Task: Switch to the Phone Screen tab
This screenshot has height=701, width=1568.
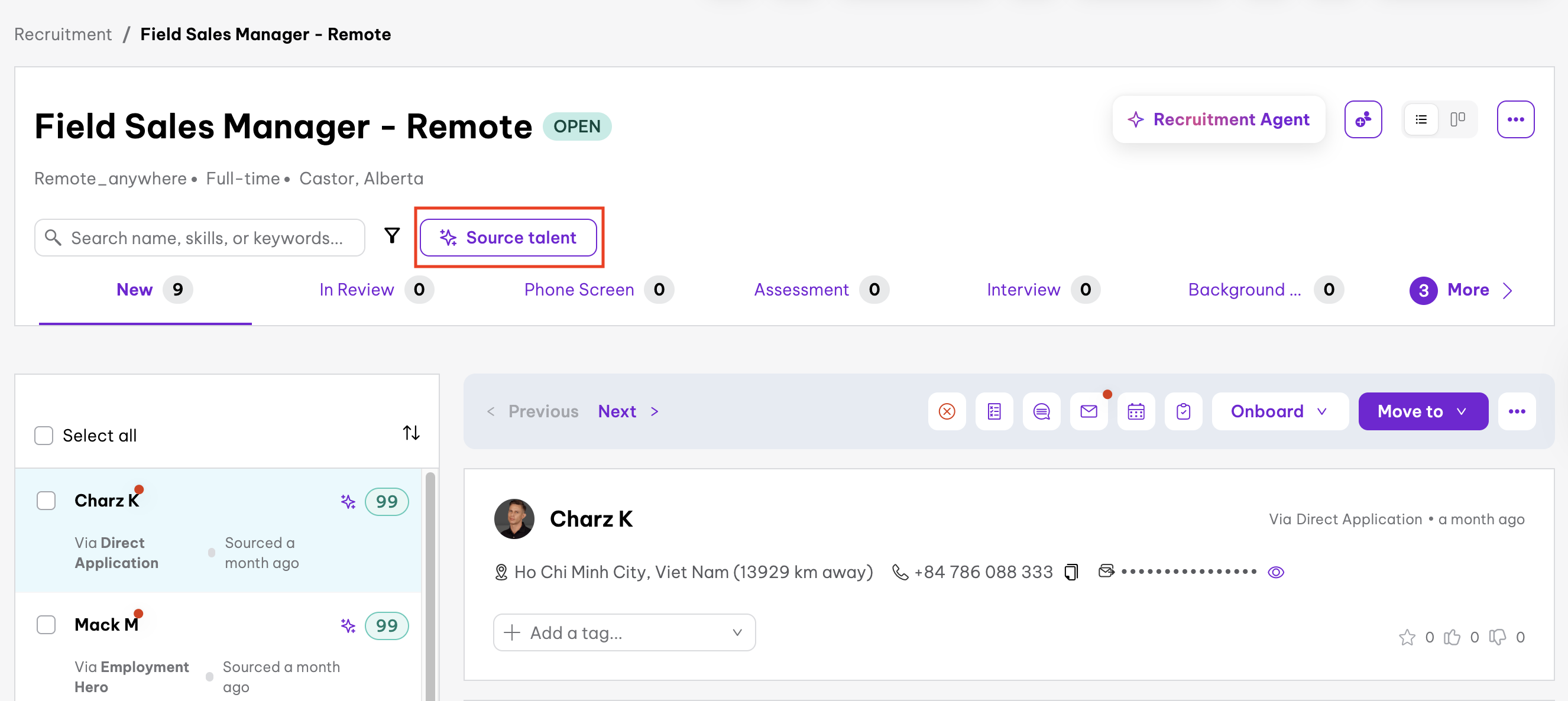Action: tap(579, 290)
